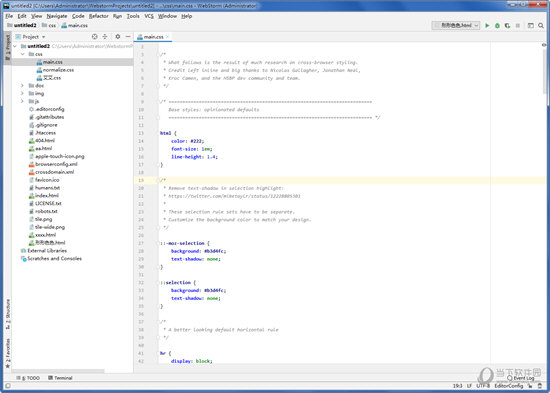This screenshot has height=393, width=550.
Task: Click tool window quick-access icon in status bar corner
Action: click(x=7, y=386)
